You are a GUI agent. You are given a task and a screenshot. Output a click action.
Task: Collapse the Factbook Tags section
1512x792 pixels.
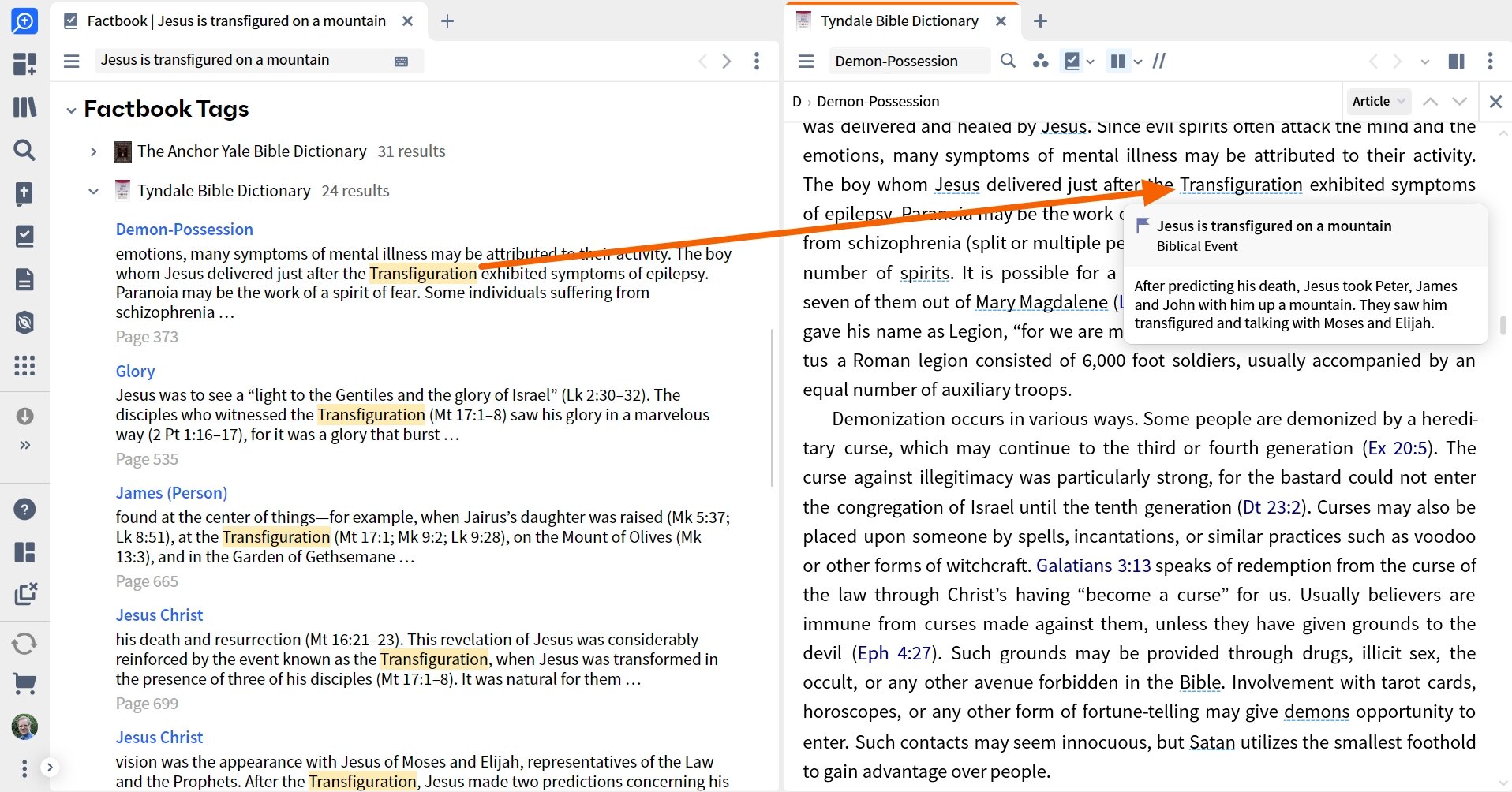tap(71, 110)
